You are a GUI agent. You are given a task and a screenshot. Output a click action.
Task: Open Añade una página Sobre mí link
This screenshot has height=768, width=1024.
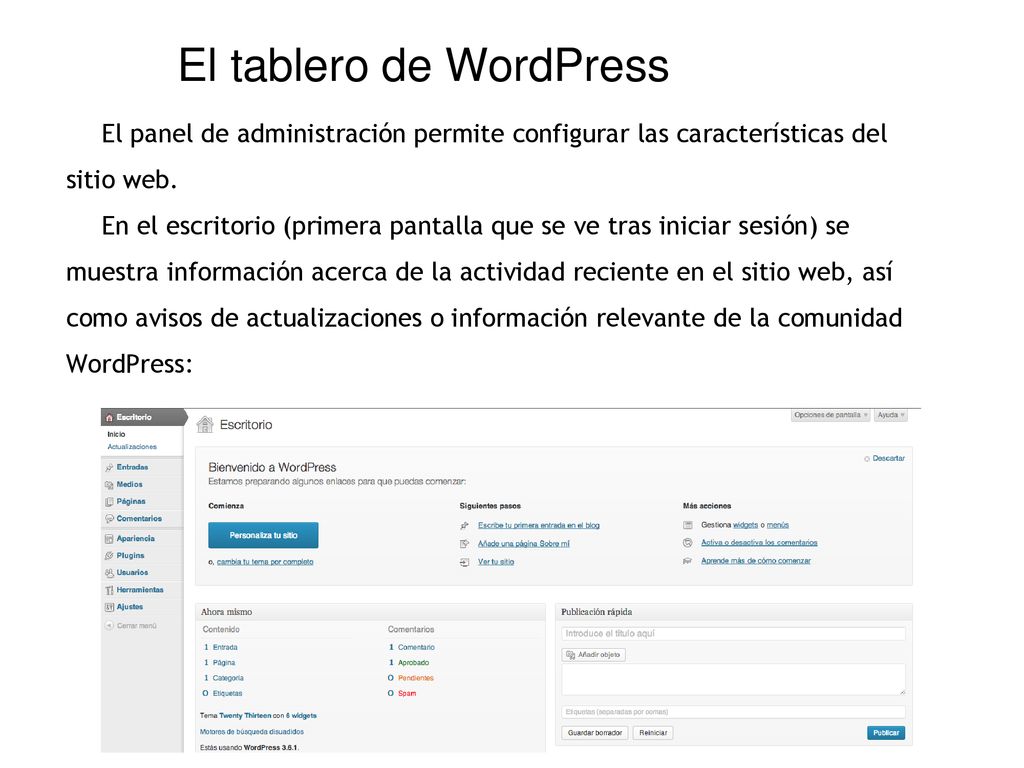coord(524,544)
